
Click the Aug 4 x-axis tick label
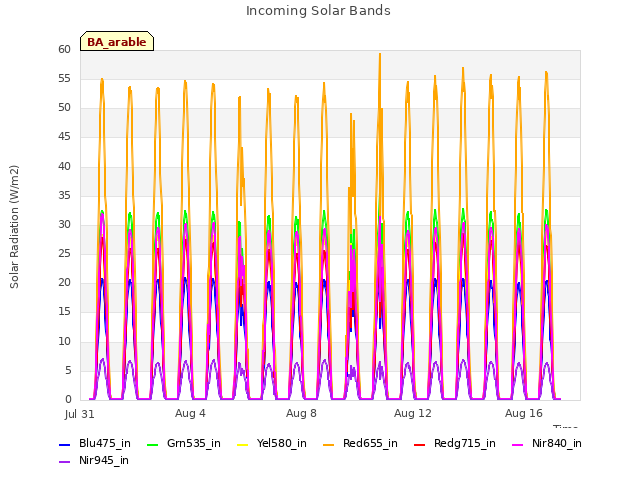(190, 413)
